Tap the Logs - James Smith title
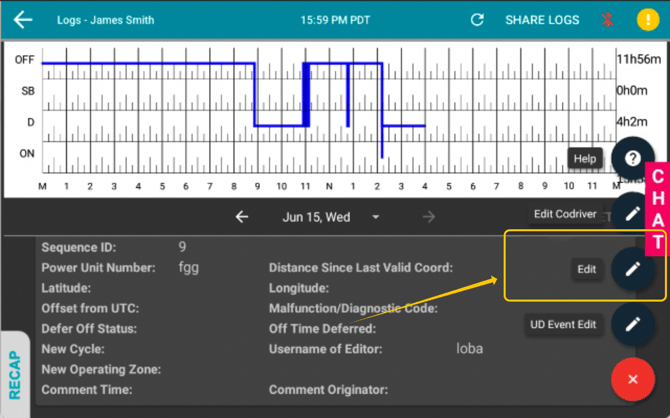670x418 pixels. point(106,20)
